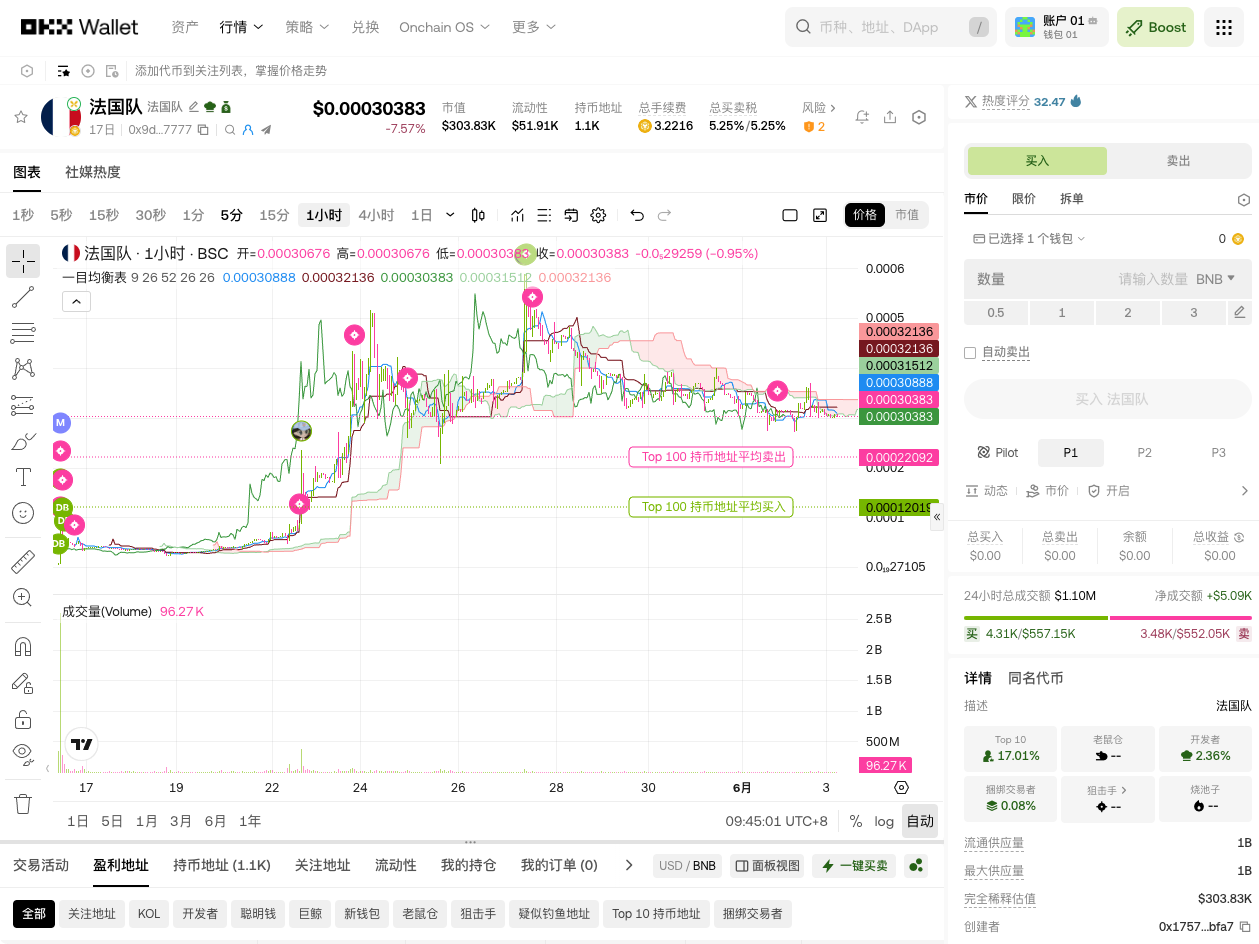
Task: Expand the 更多 menu
Action: [x=533, y=27]
